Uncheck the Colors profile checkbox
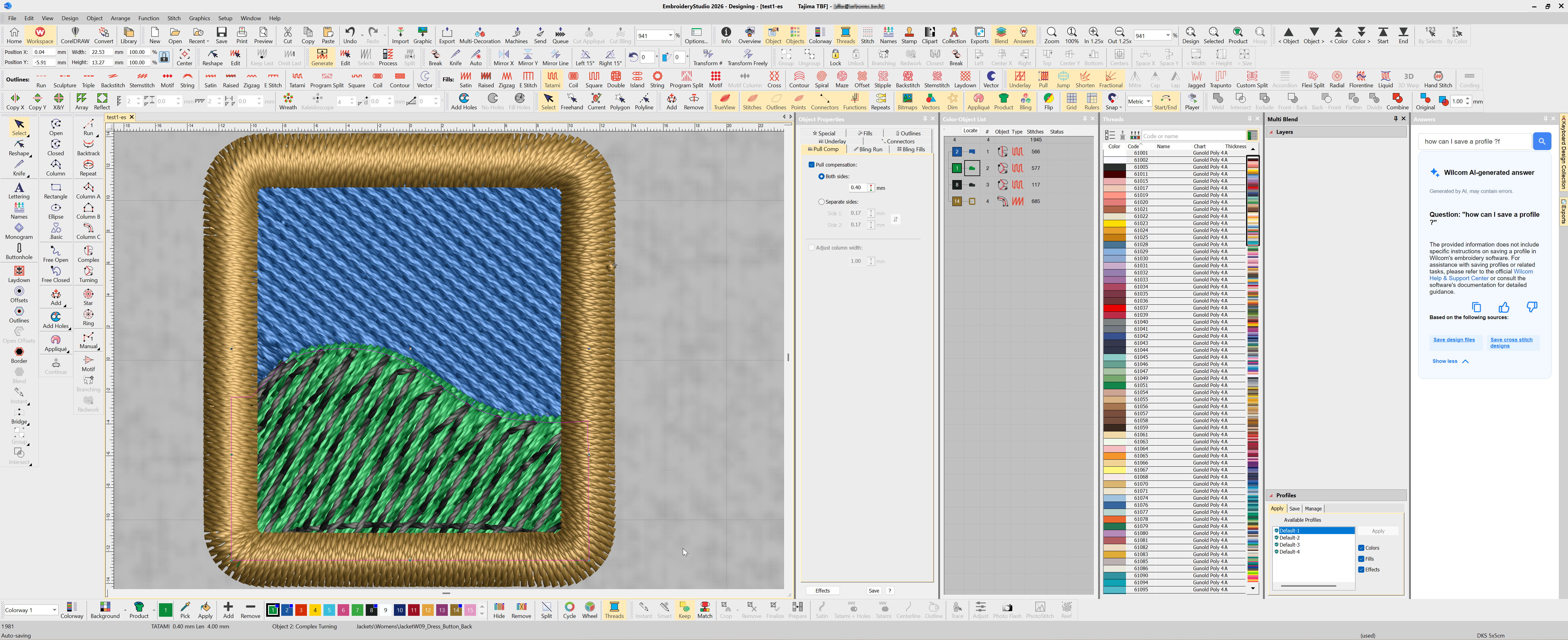1568x640 pixels. coord(1362,548)
